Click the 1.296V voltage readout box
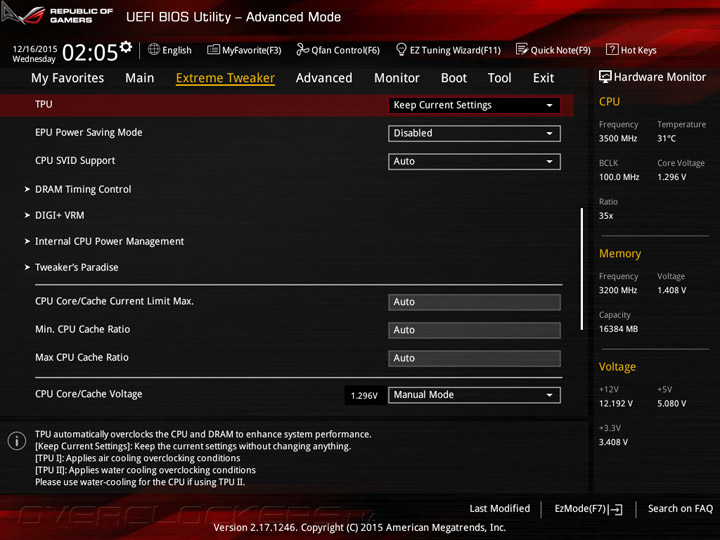The height and width of the screenshot is (540, 720). pos(364,395)
